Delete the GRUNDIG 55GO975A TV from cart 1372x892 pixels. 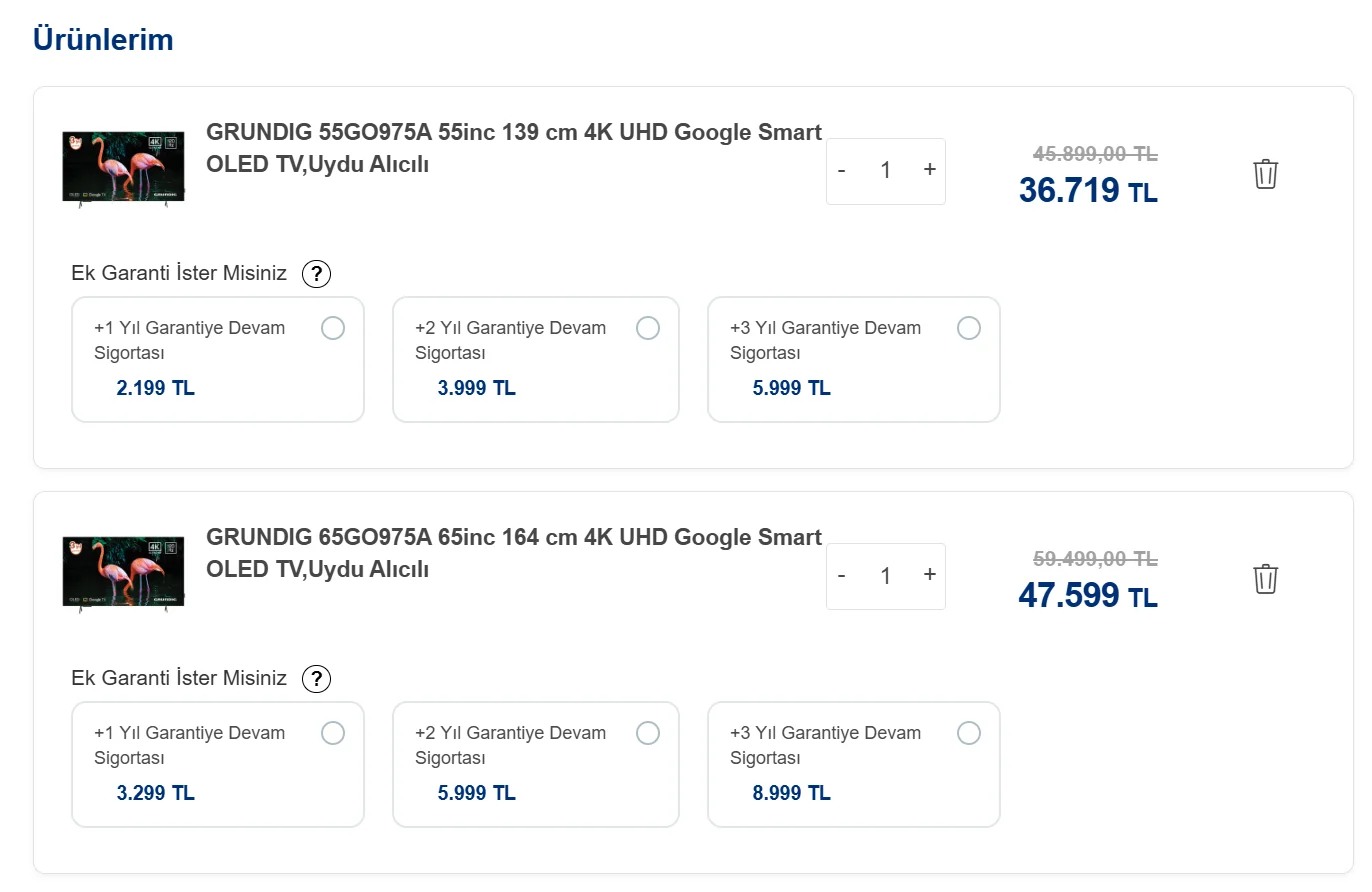1265,174
